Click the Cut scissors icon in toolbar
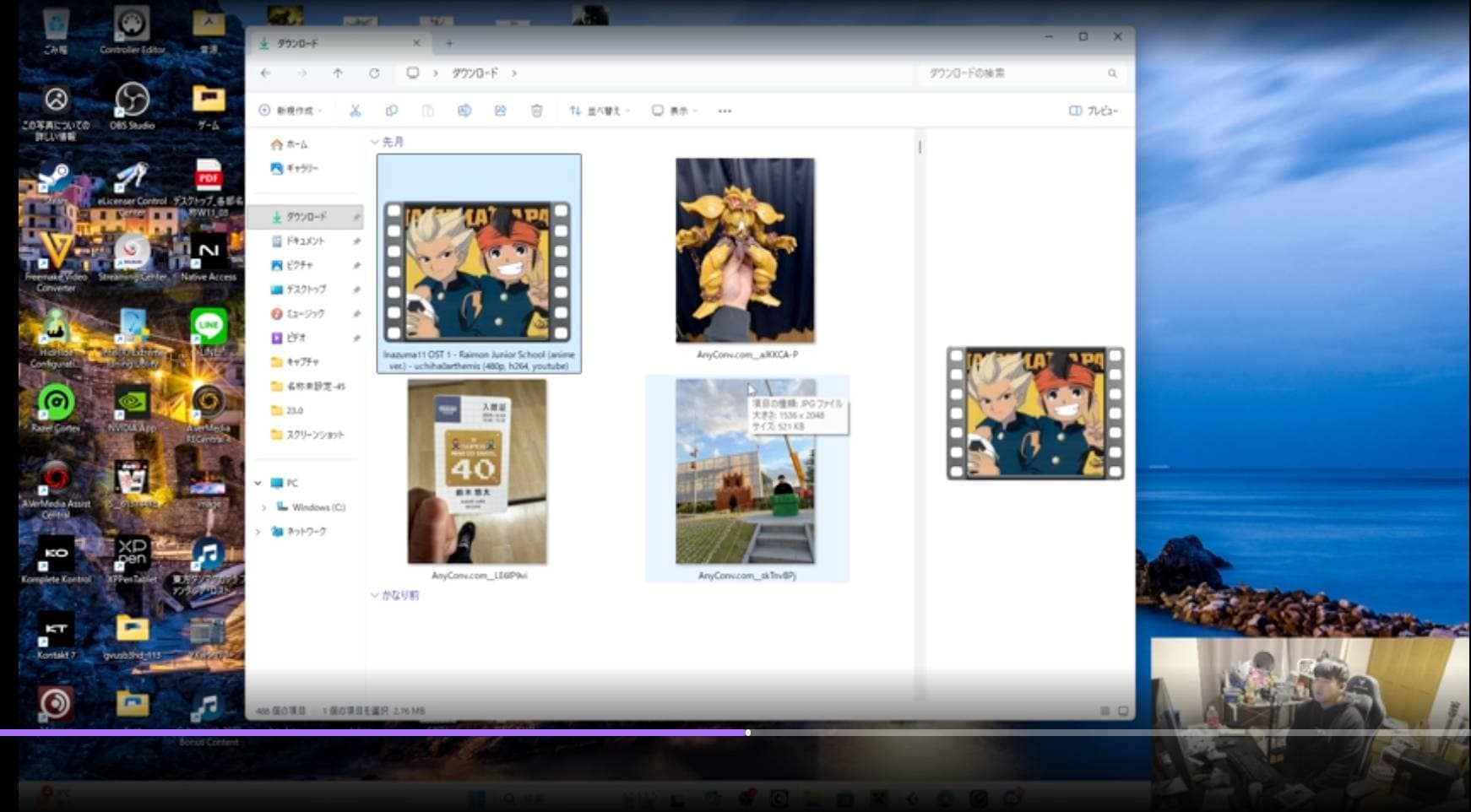The width and height of the screenshot is (1471, 812). pyautogui.click(x=356, y=111)
